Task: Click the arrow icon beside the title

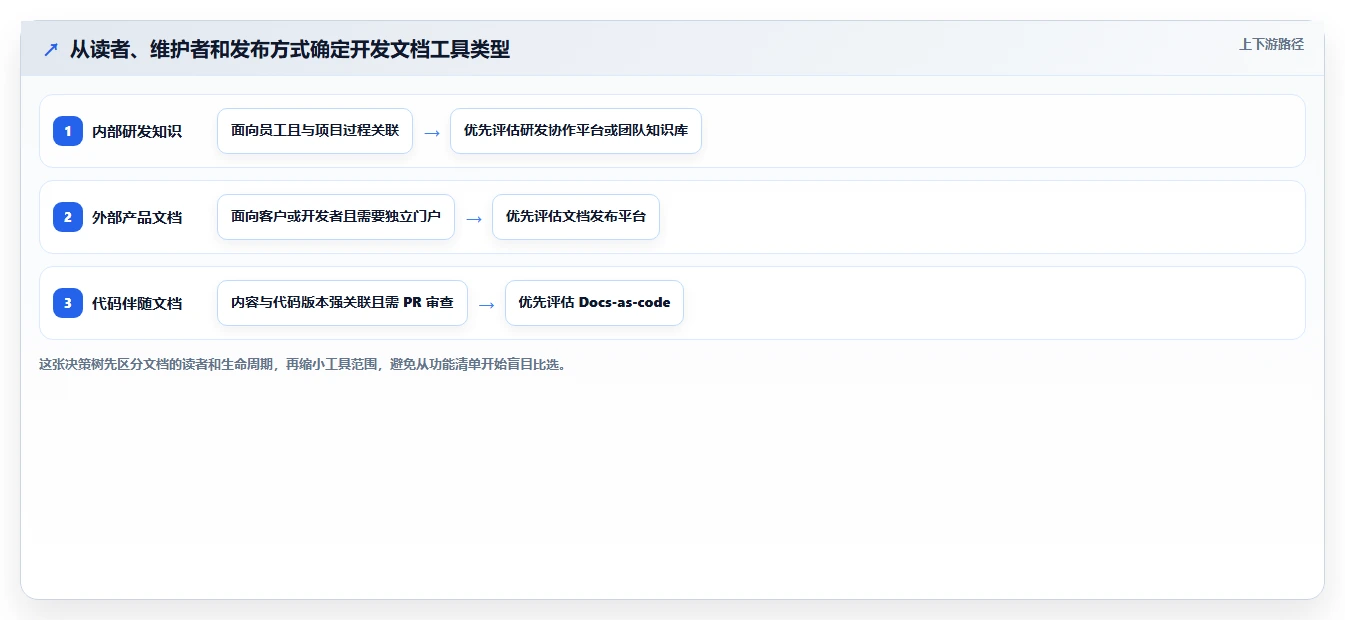Action: pyautogui.click(x=51, y=49)
